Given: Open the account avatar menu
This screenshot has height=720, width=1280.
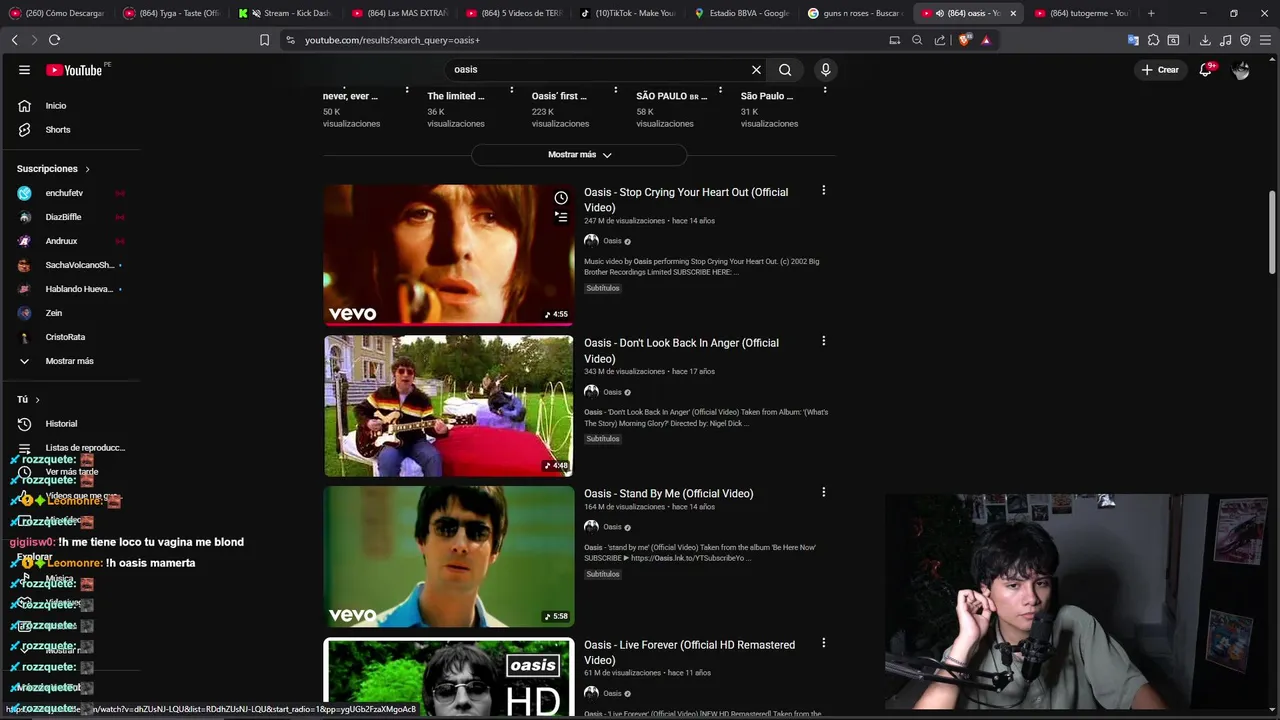Looking at the screenshot, I should [x=1241, y=70].
